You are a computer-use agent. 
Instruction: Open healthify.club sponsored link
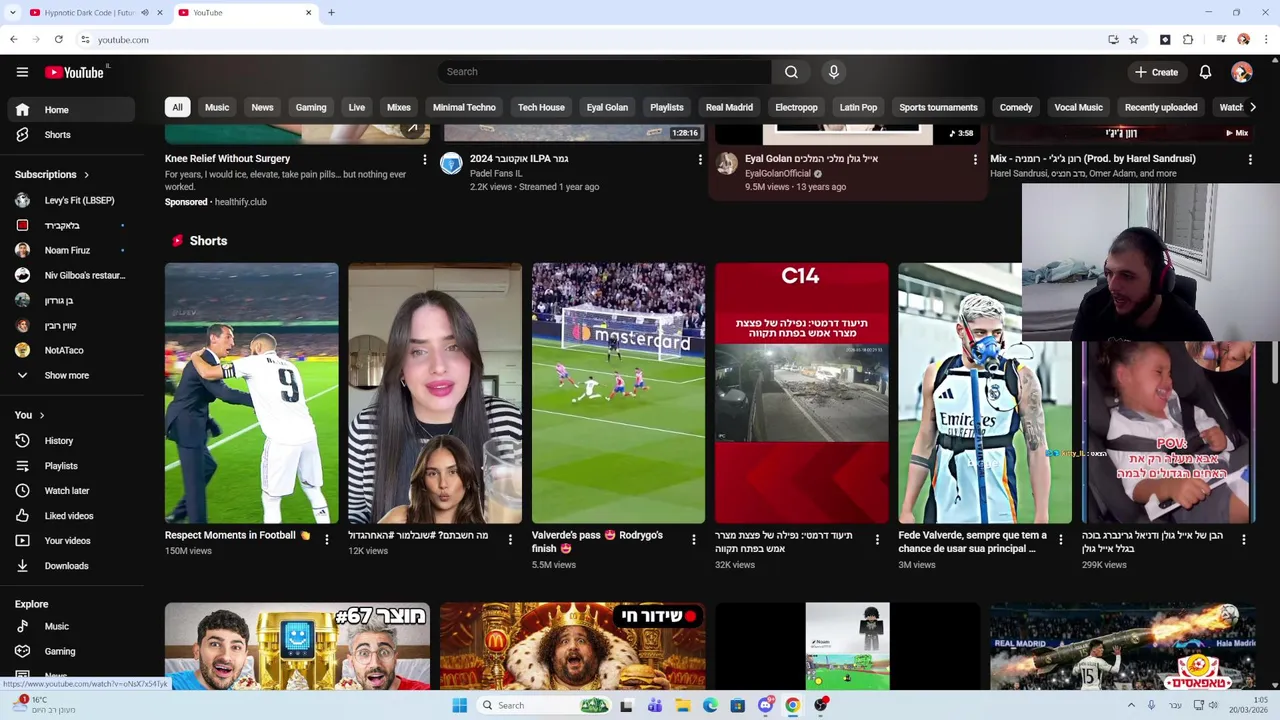click(240, 202)
